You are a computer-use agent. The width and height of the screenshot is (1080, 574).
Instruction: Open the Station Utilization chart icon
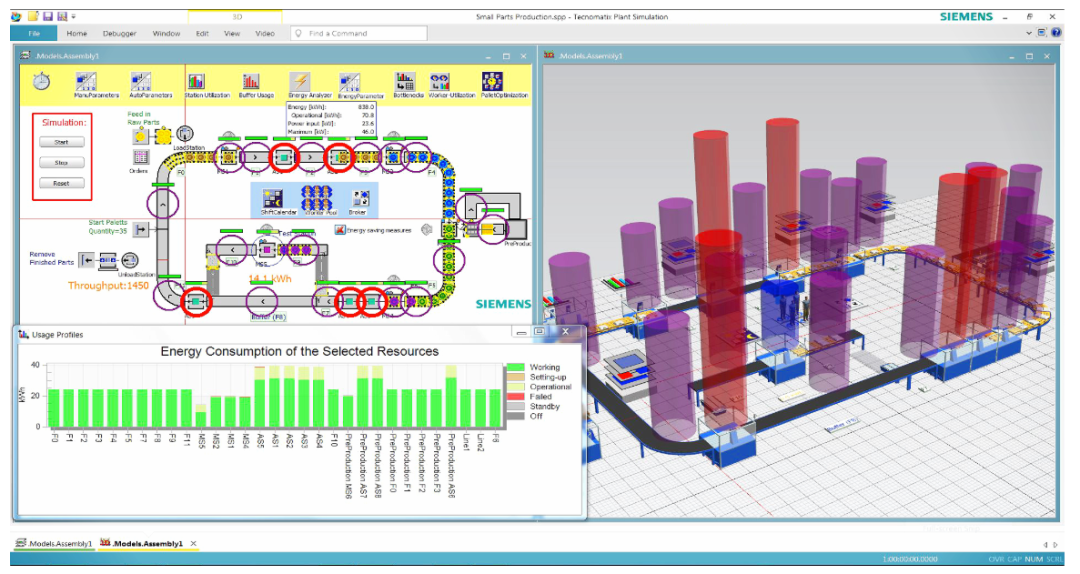(x=196, y=81)
